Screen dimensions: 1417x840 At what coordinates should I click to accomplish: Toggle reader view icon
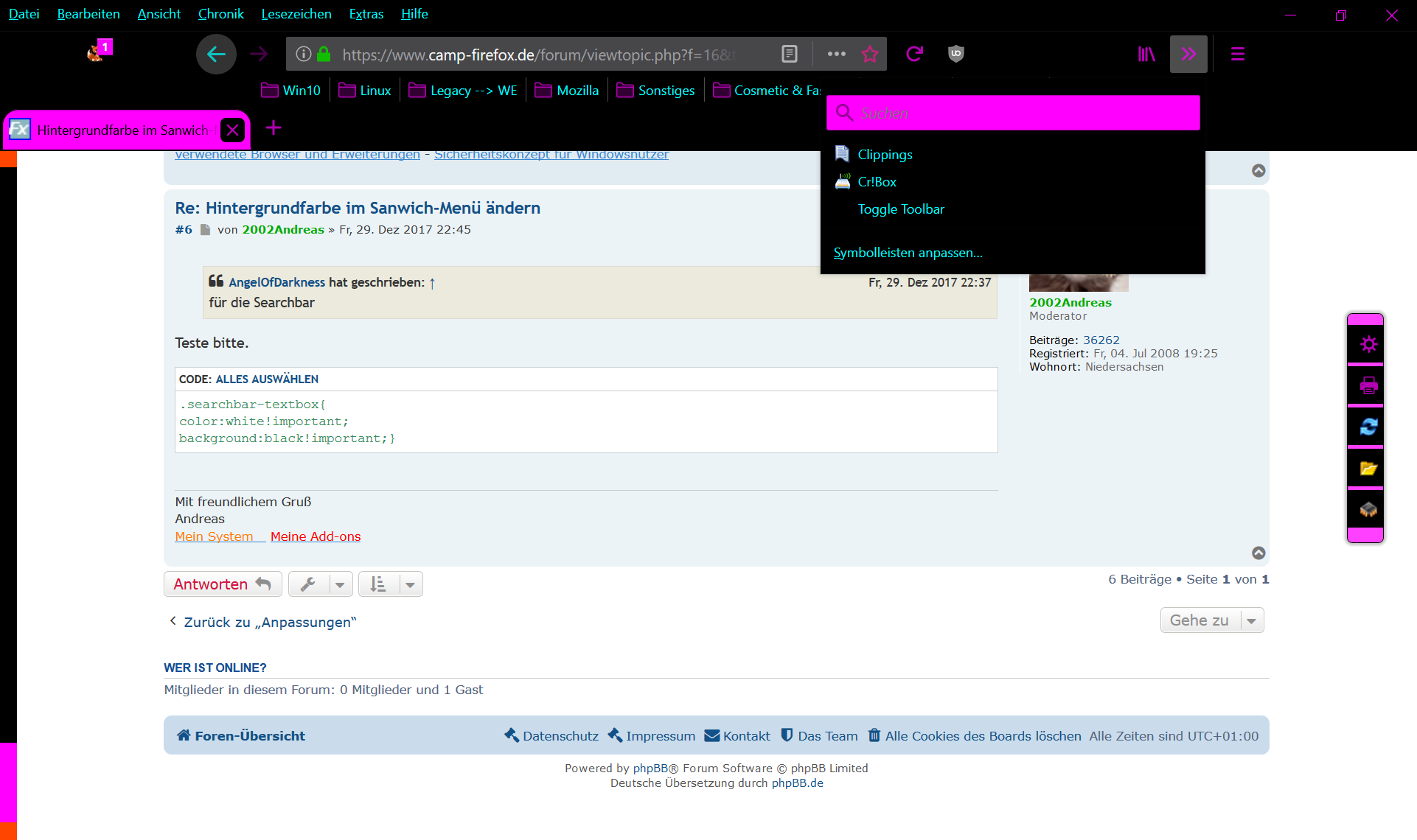[789, 54]
